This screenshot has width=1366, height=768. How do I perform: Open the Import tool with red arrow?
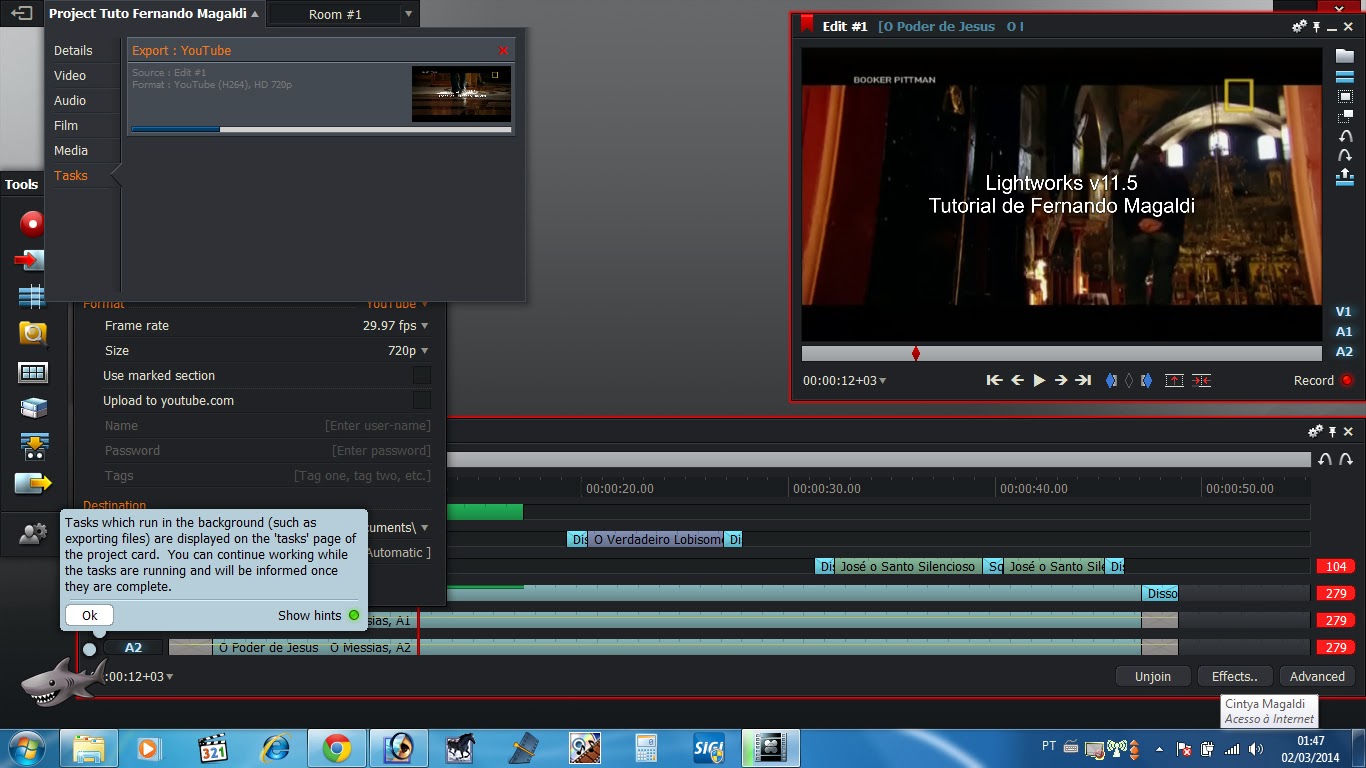[30, 260]
